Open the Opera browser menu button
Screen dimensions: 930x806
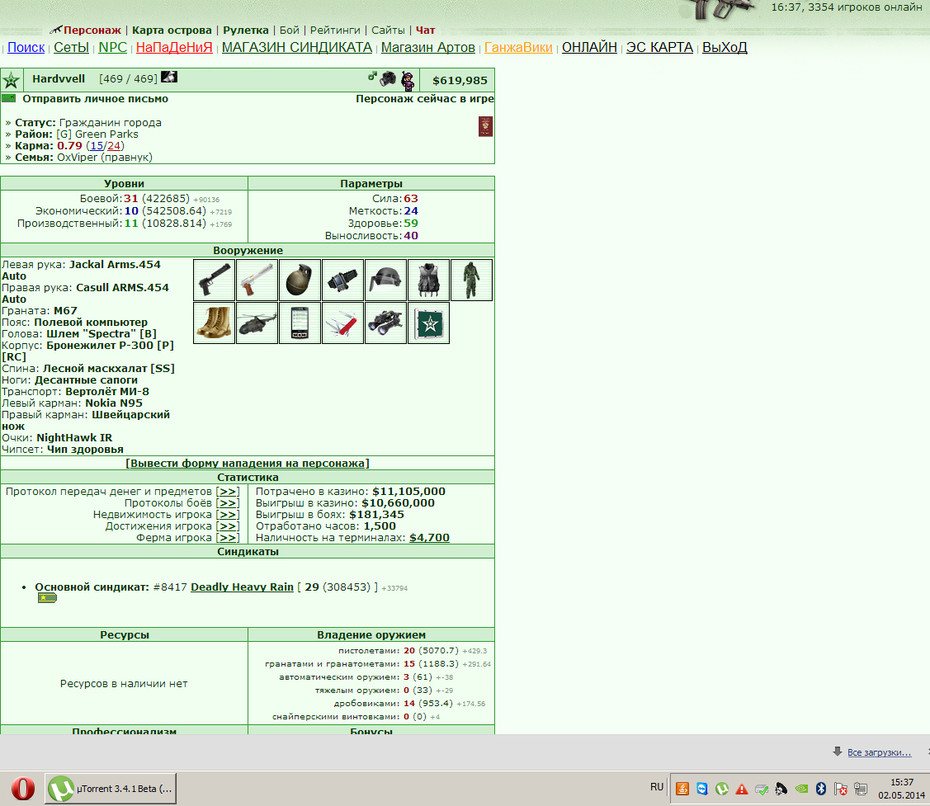tap(23, 789)
